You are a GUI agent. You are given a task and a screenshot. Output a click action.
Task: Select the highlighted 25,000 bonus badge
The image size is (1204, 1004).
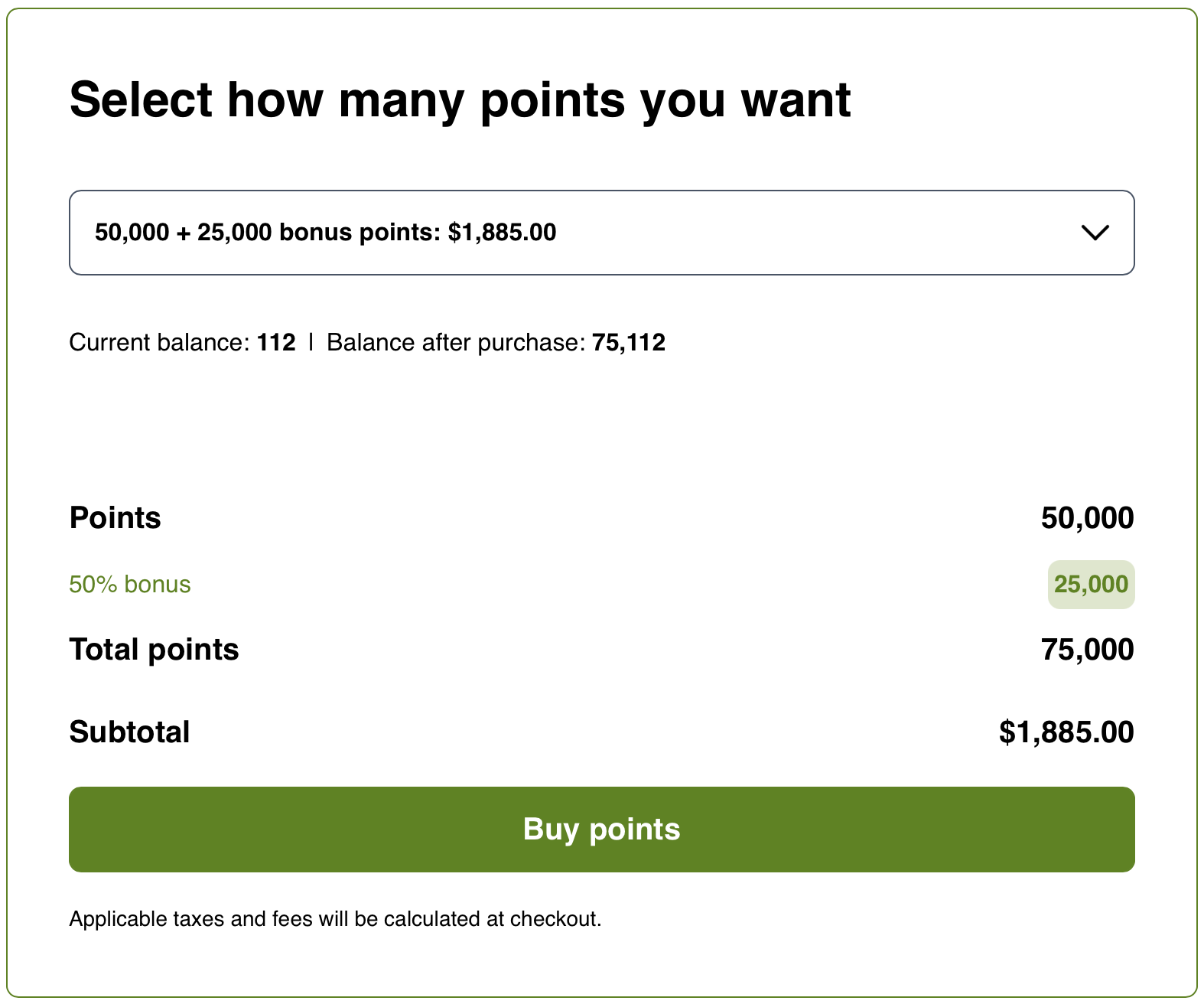coord(1091,584)
